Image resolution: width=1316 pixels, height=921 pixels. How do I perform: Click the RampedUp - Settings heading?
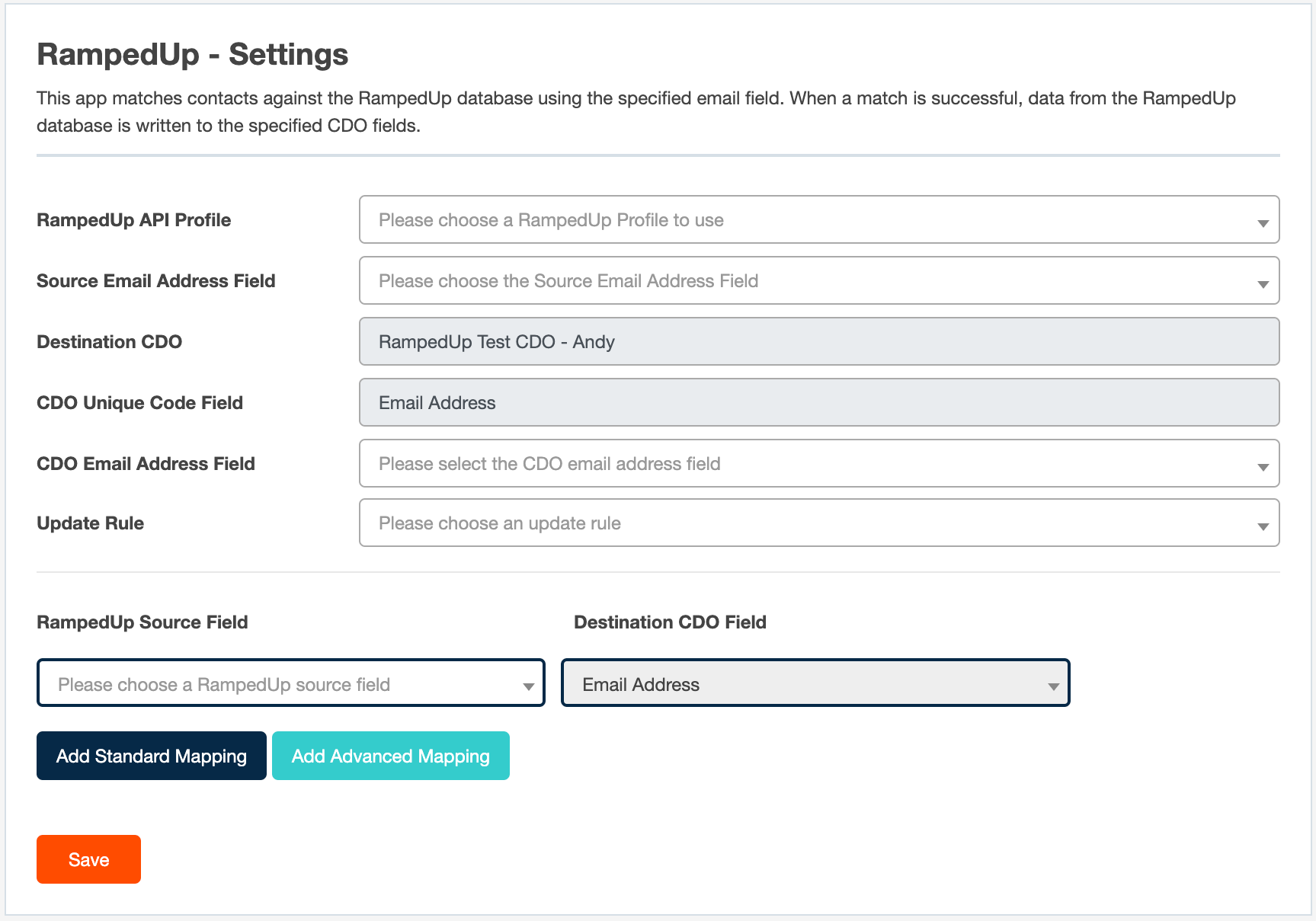193,55
